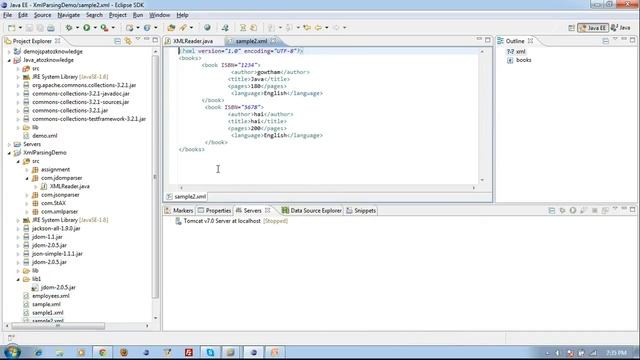
Task: Select the Properties tab
Action: click(214, 211)
